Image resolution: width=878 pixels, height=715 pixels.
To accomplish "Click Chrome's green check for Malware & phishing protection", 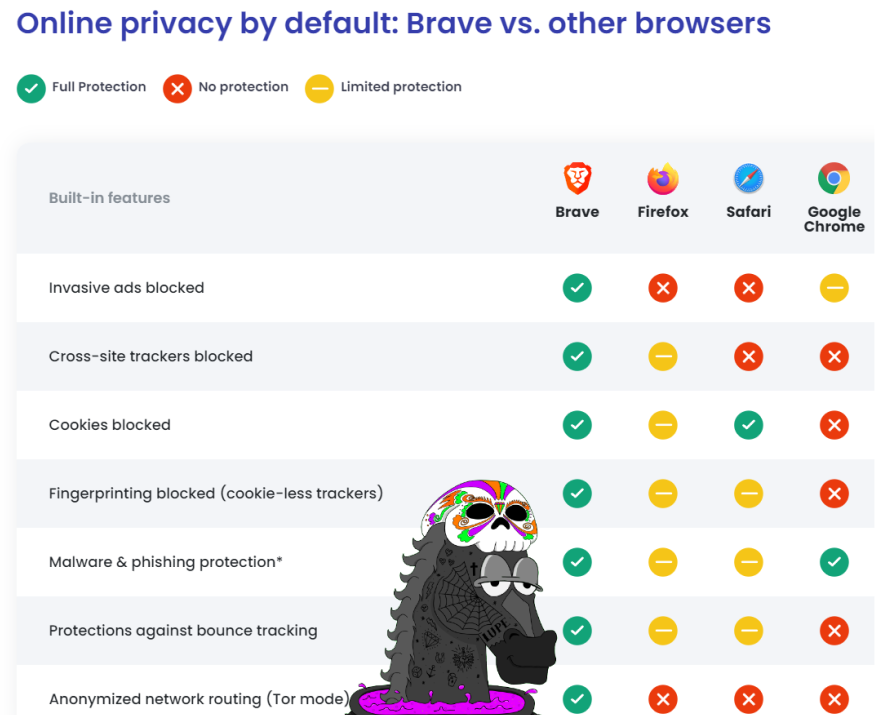I will tap(834, 562).
